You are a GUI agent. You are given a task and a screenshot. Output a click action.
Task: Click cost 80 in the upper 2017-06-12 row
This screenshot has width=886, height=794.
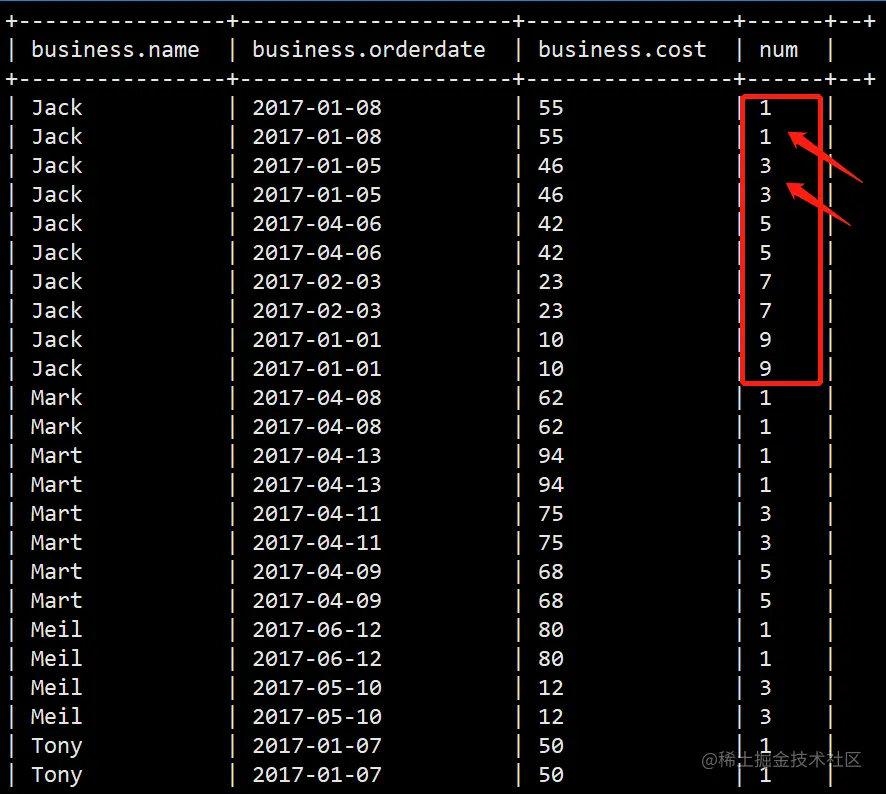coord(550,630)
